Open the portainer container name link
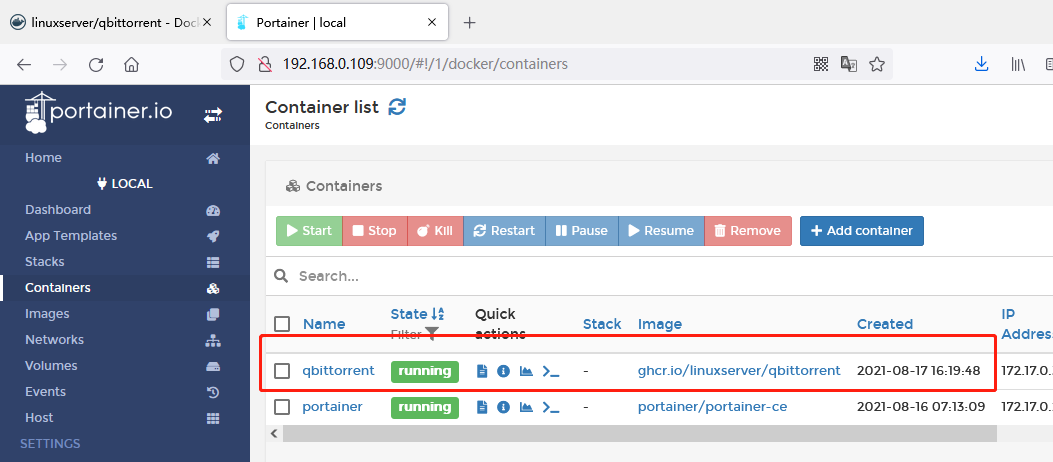1053x462 pixels. (x=332, y=406)
